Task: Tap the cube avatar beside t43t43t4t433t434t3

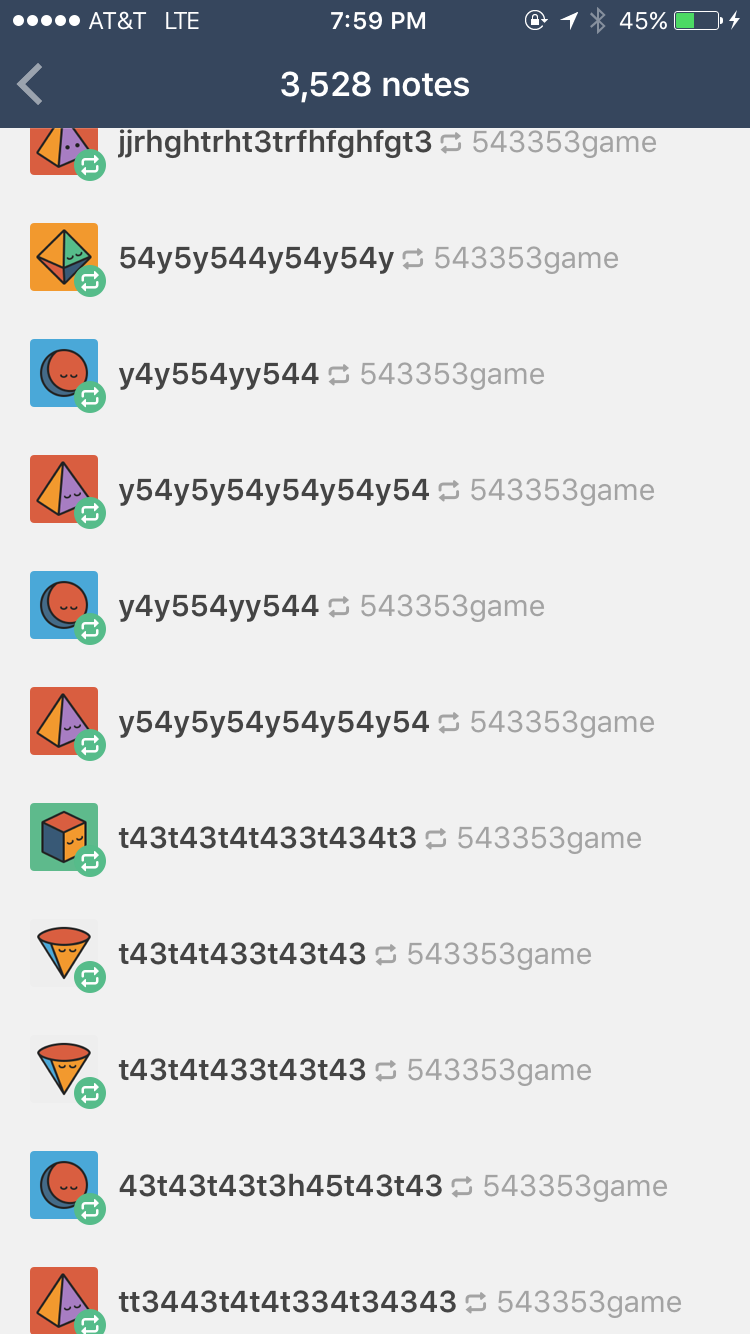Action: [64, 837]
